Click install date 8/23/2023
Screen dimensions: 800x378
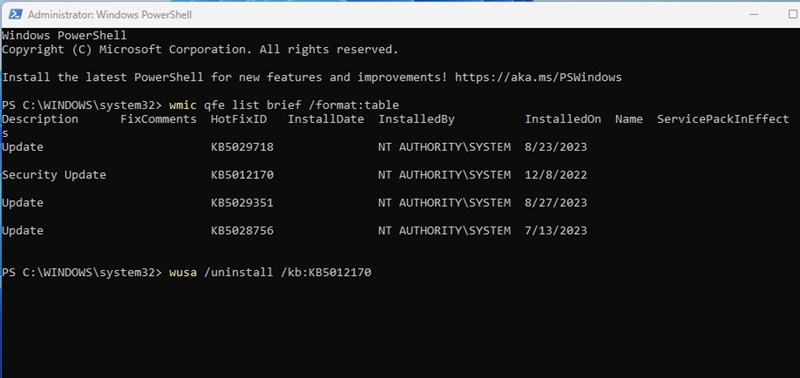(x=556, y=147)
